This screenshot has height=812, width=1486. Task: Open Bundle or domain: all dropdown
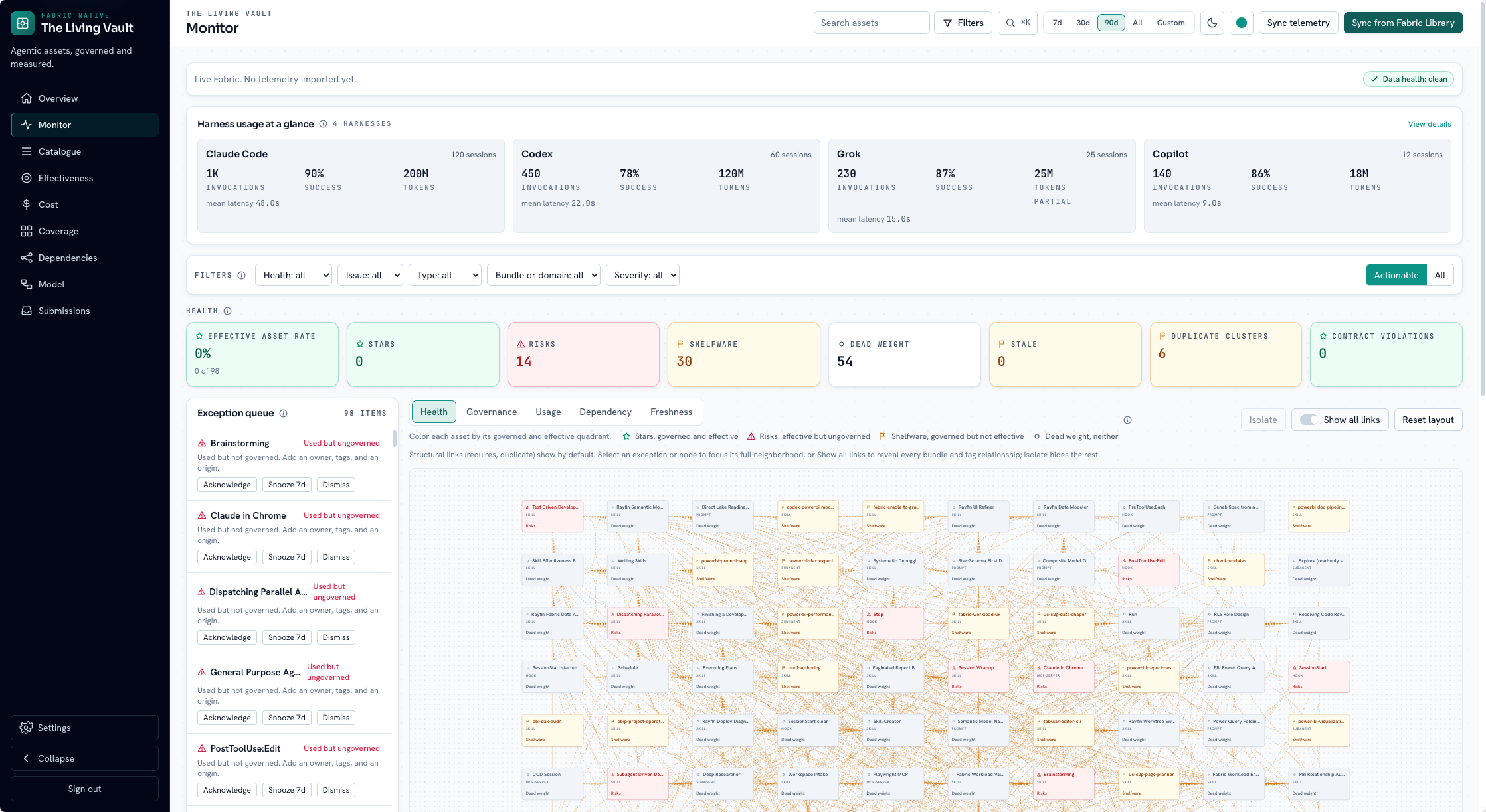(543, 275)
